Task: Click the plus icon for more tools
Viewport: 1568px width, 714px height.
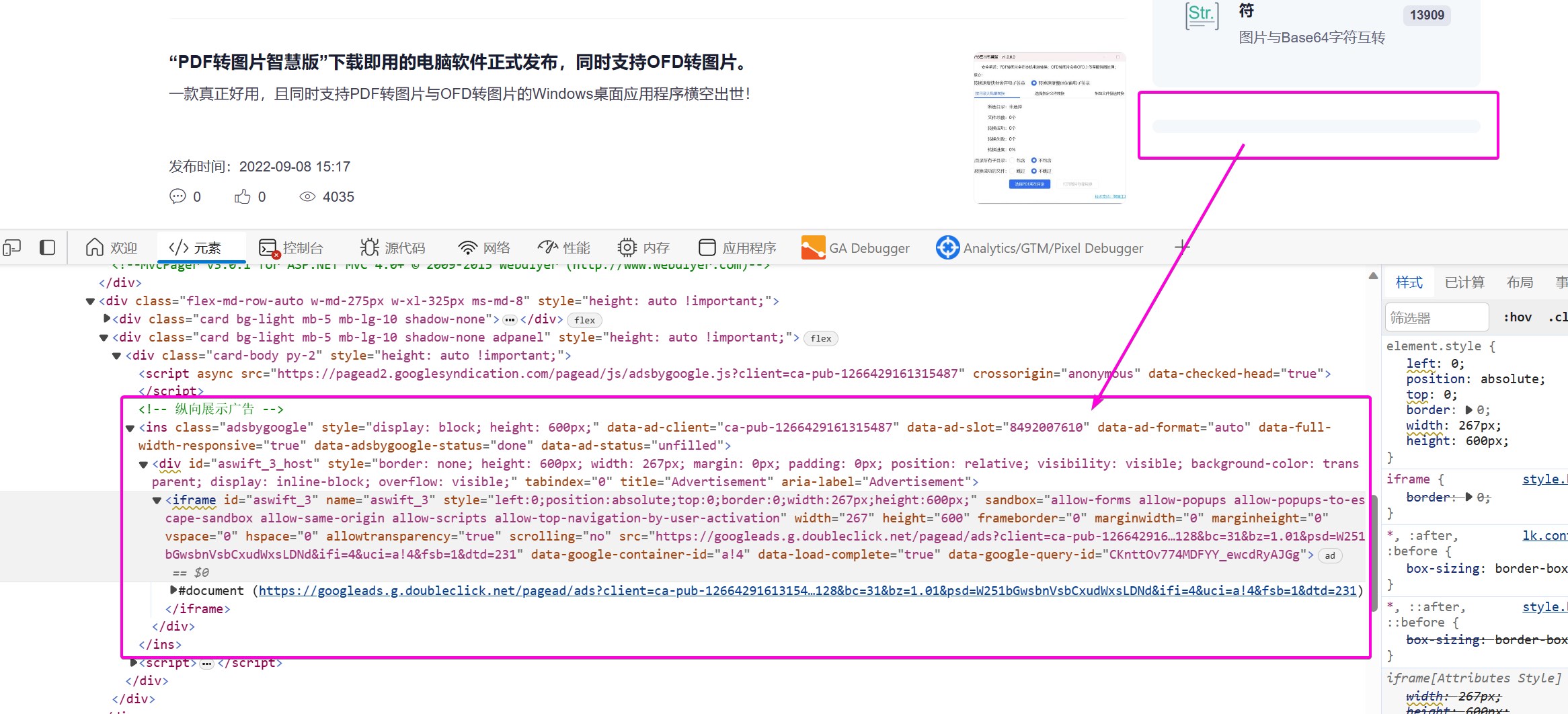Action: pyautogui.click(x=1181, y=247)
